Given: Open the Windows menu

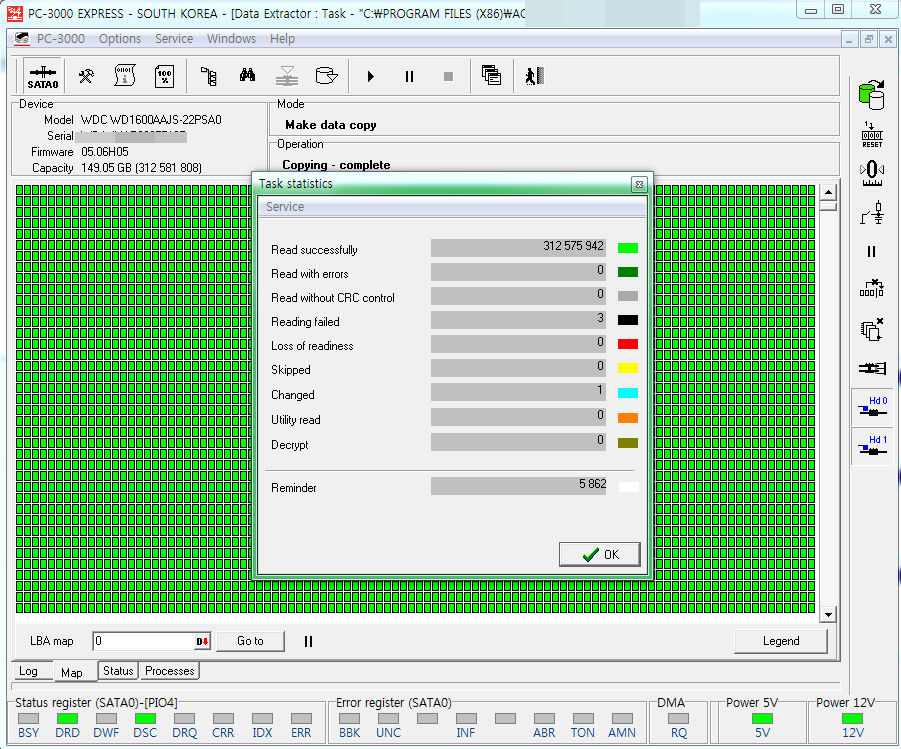Looking at the screenshot, I should (x=231, y=39).
